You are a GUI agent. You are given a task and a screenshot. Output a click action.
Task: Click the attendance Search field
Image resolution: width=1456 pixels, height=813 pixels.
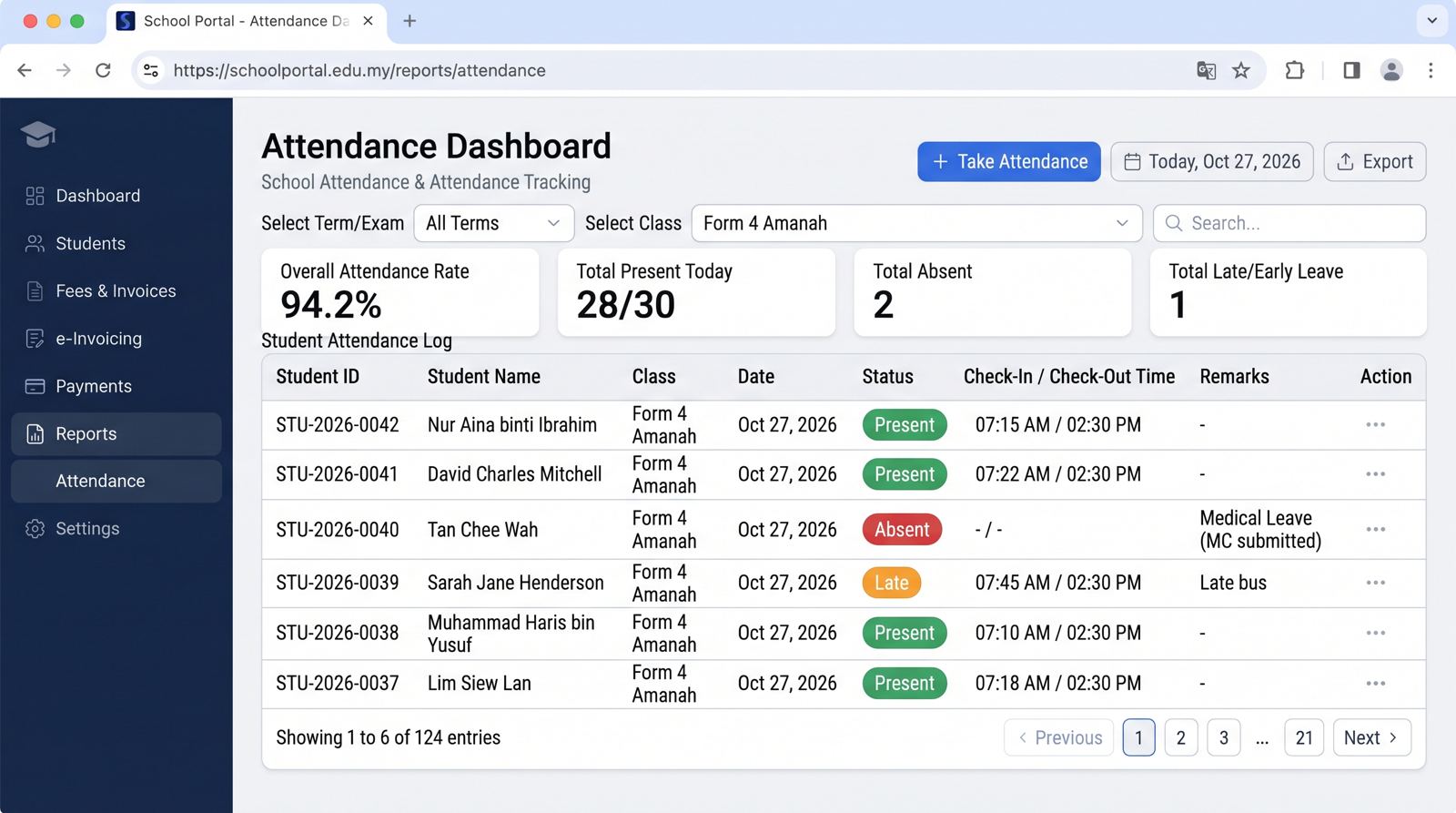(x=1289, y=223)
